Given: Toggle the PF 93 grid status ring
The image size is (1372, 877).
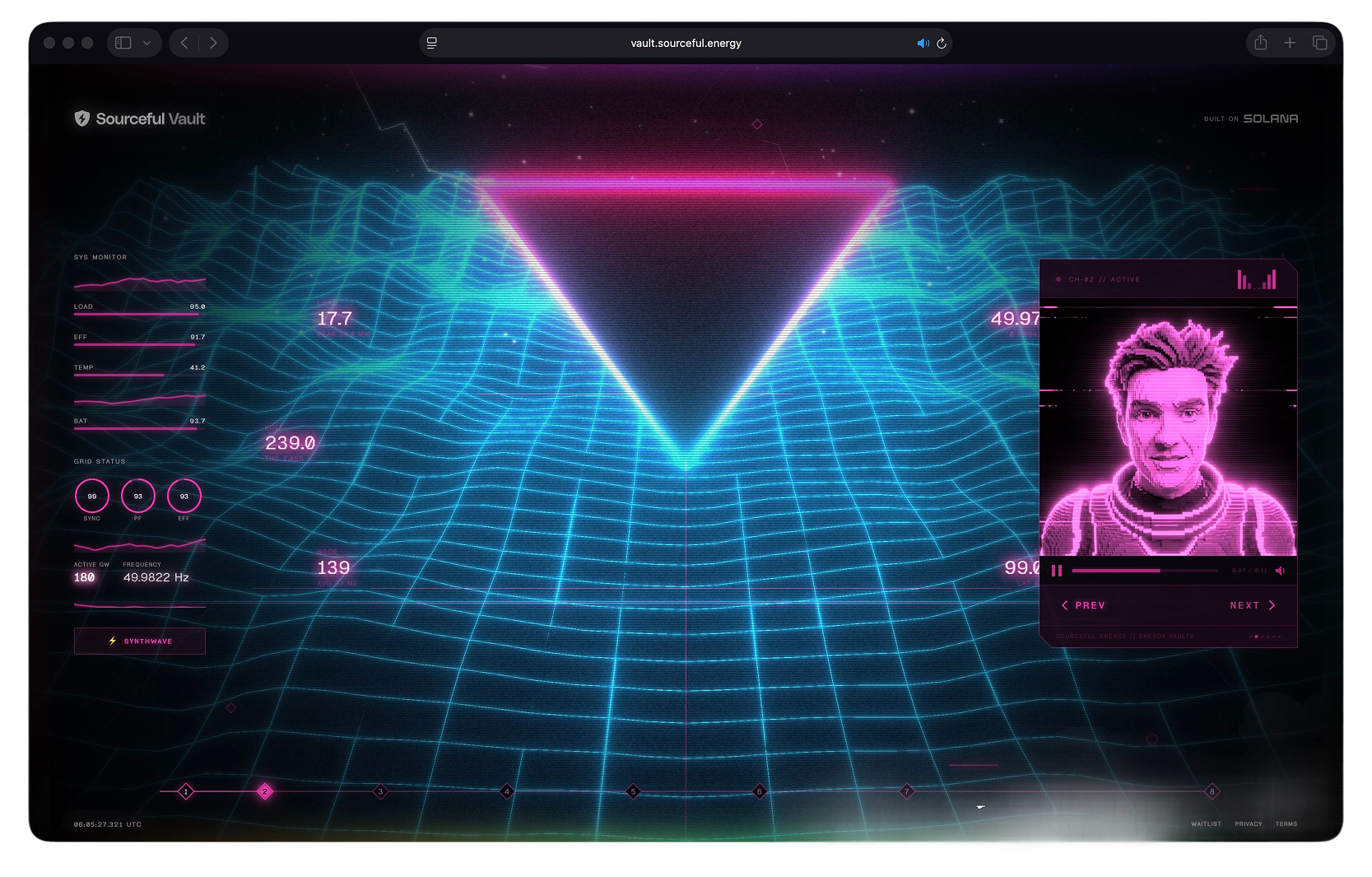Looking at the screenshot, I should pyautogui.click(x=138, y=497).
